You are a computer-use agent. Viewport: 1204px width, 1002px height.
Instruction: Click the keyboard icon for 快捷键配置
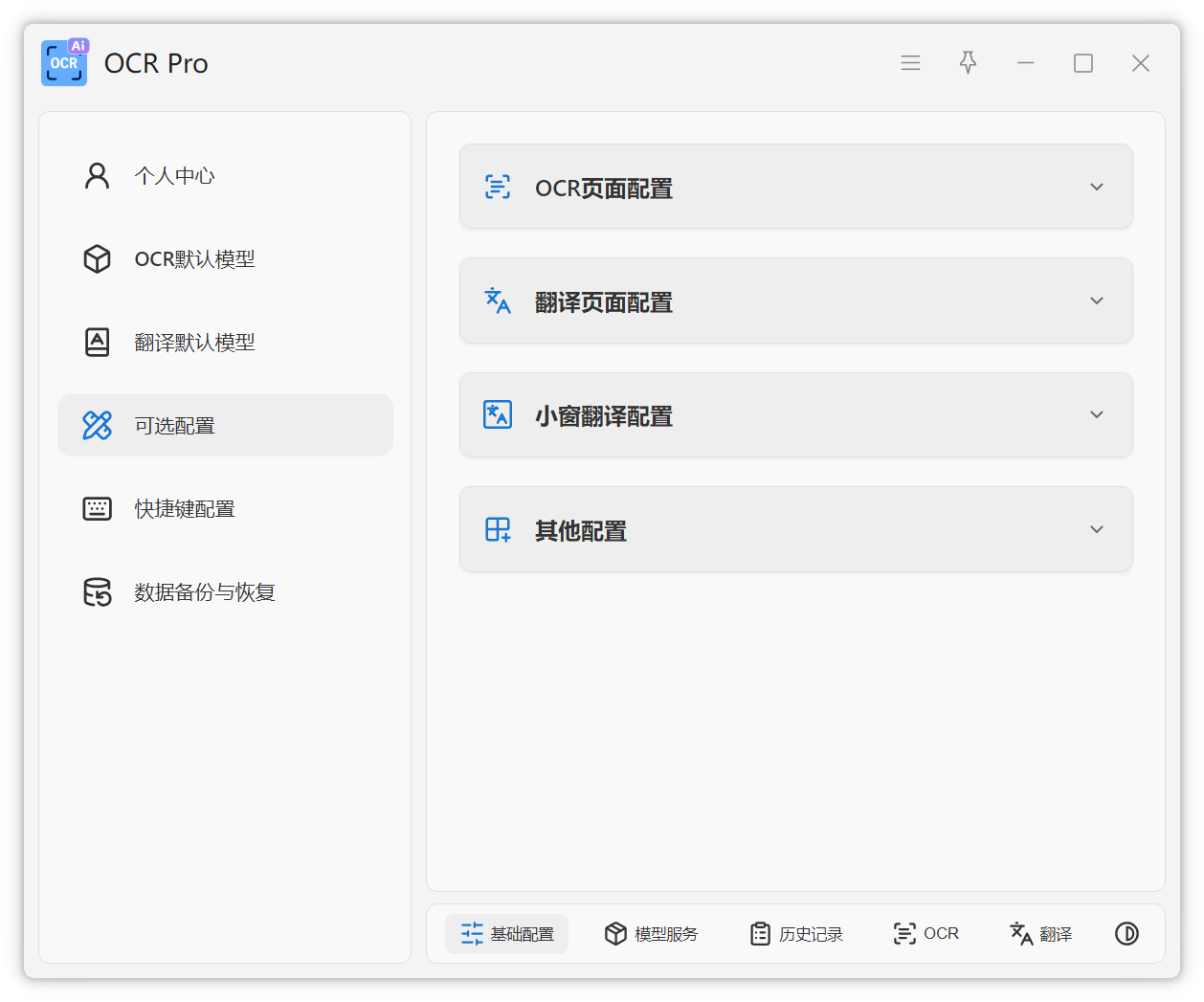98,509
